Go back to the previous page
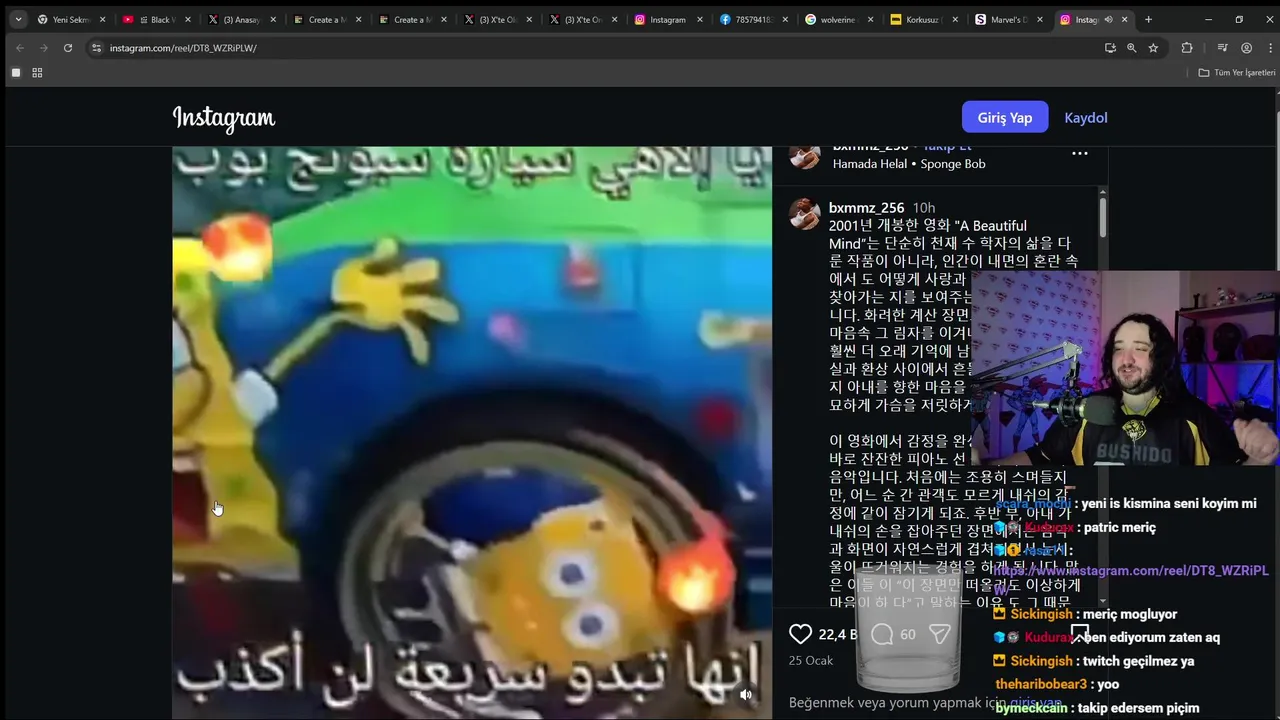1280x720 pixels. [19, 47]
